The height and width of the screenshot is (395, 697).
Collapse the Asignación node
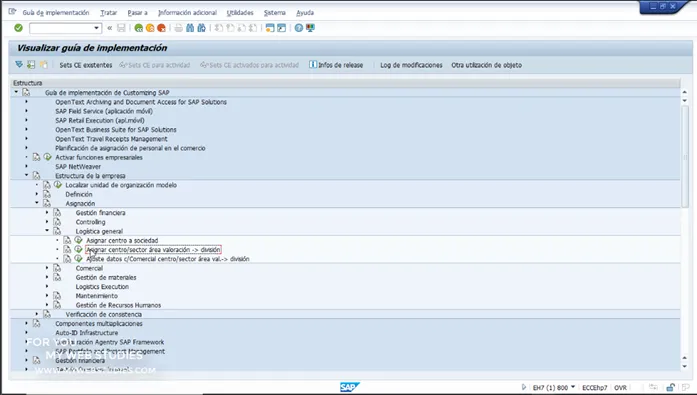click(37, 203)
